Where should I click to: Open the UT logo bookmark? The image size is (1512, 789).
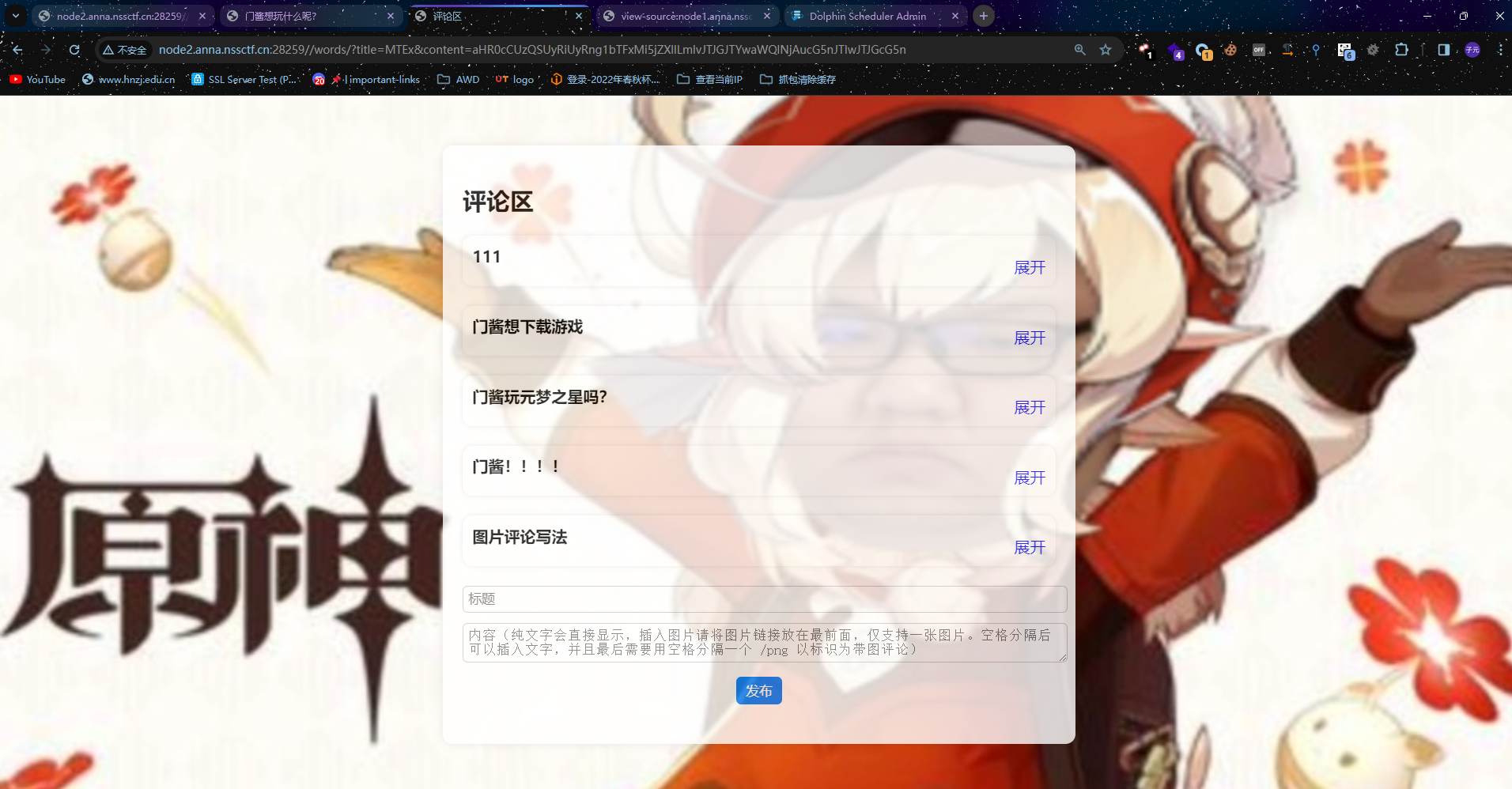[514, 80]
